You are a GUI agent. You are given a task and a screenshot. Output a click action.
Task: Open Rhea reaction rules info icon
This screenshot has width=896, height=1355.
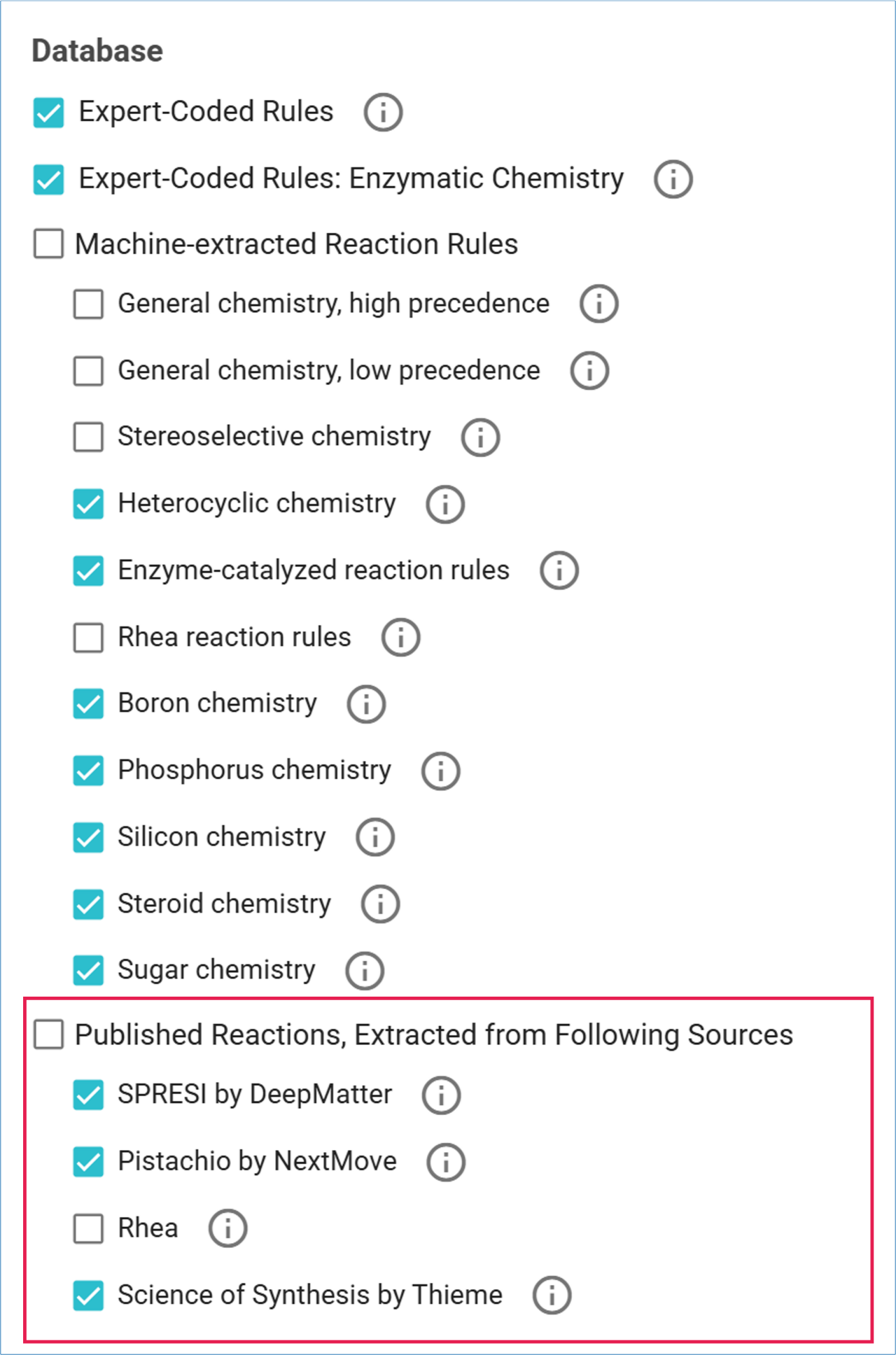pos(400,638)
